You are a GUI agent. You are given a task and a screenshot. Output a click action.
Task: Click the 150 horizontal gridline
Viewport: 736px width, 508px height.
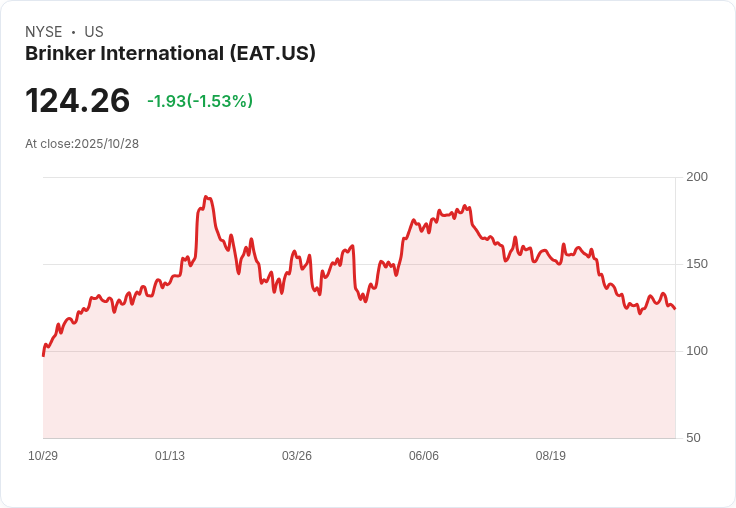coord(359,264)
